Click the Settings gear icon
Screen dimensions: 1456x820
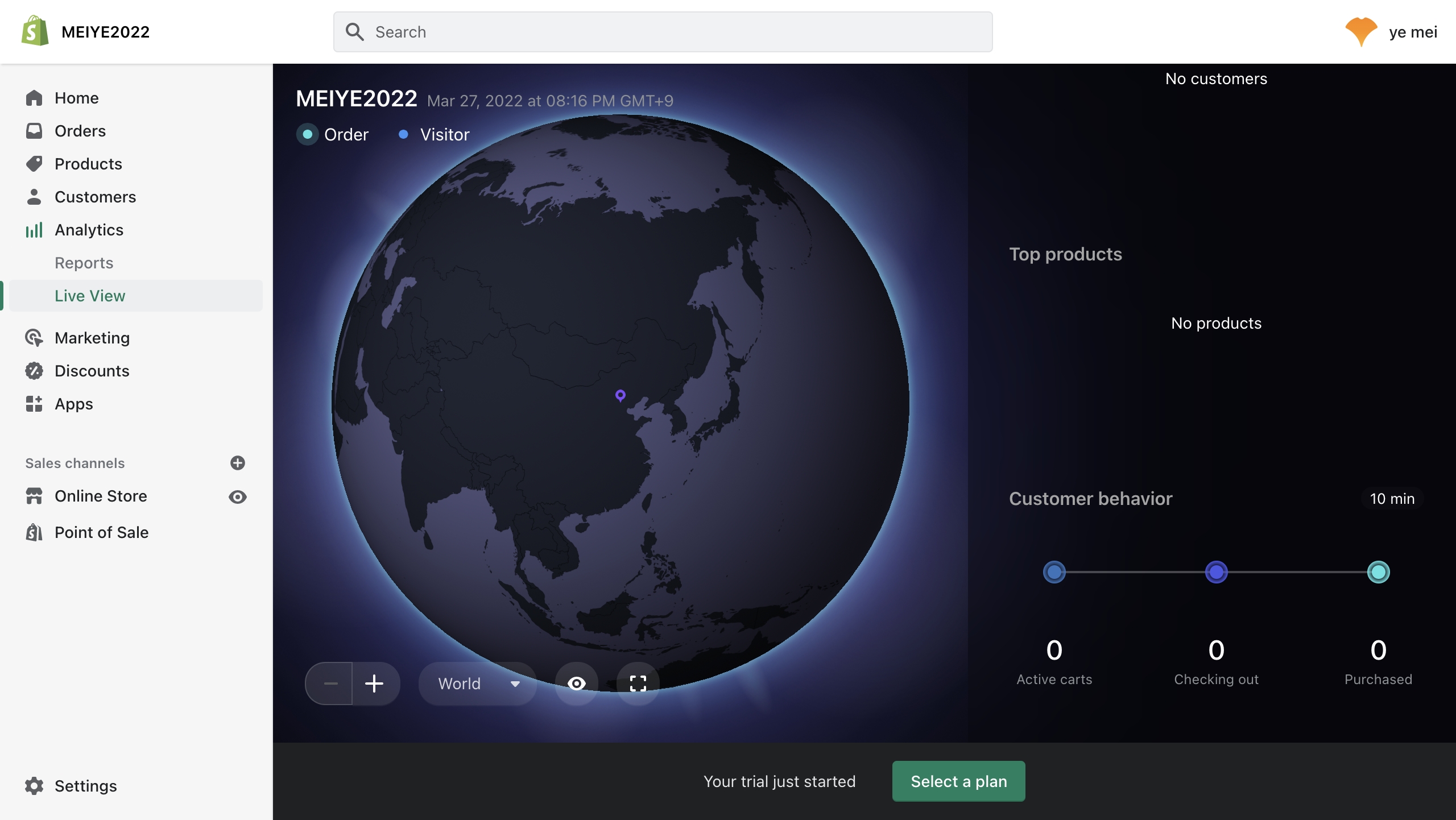point(34,786)
